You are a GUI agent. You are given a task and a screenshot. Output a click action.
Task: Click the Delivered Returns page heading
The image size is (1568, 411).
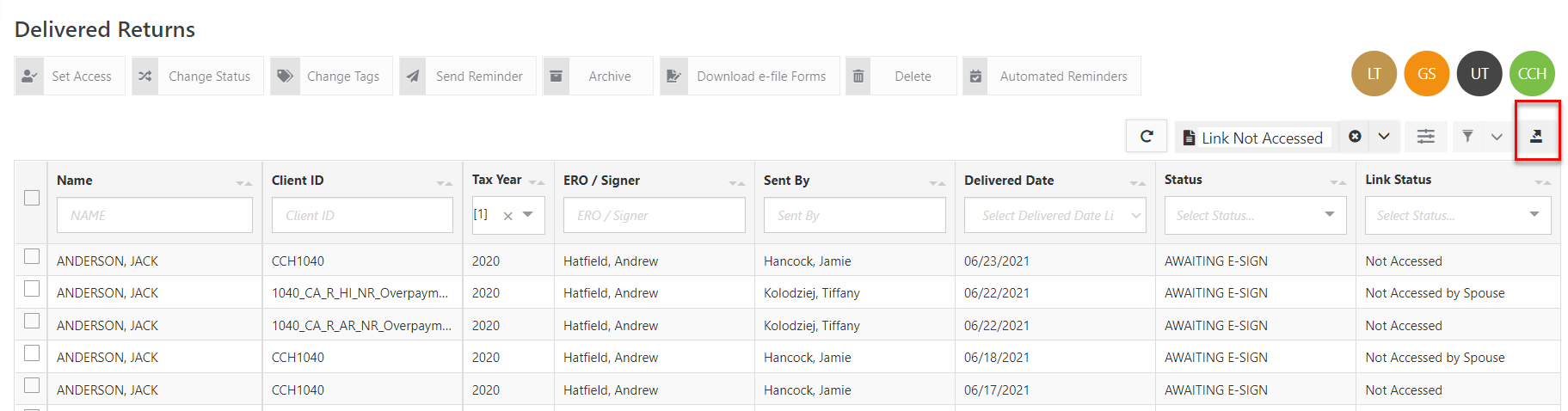click(105, 29)
